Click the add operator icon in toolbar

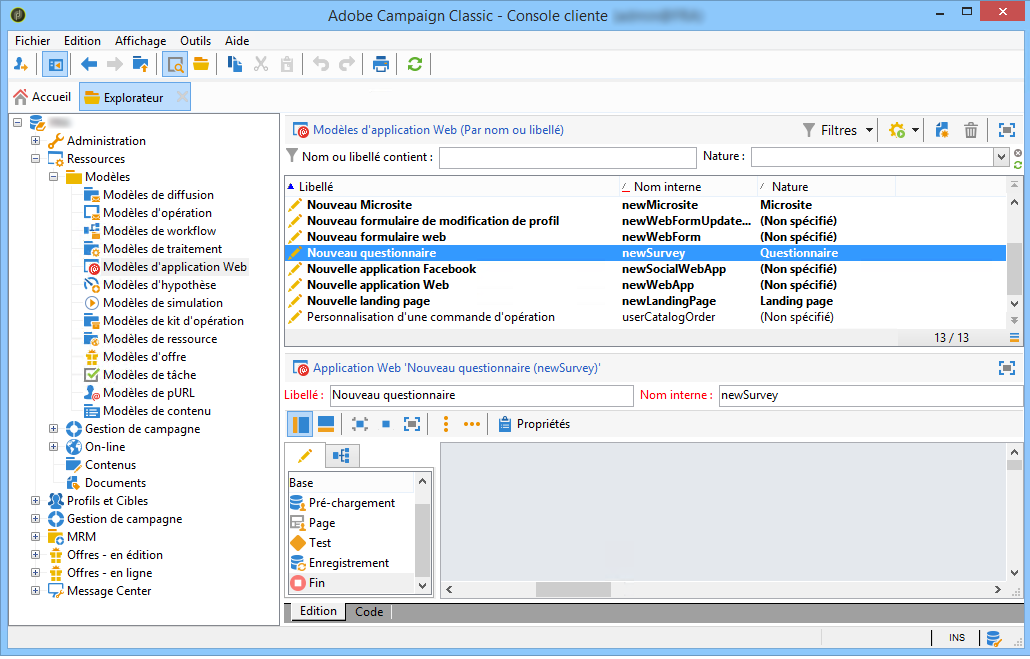(x=21, y=64)
